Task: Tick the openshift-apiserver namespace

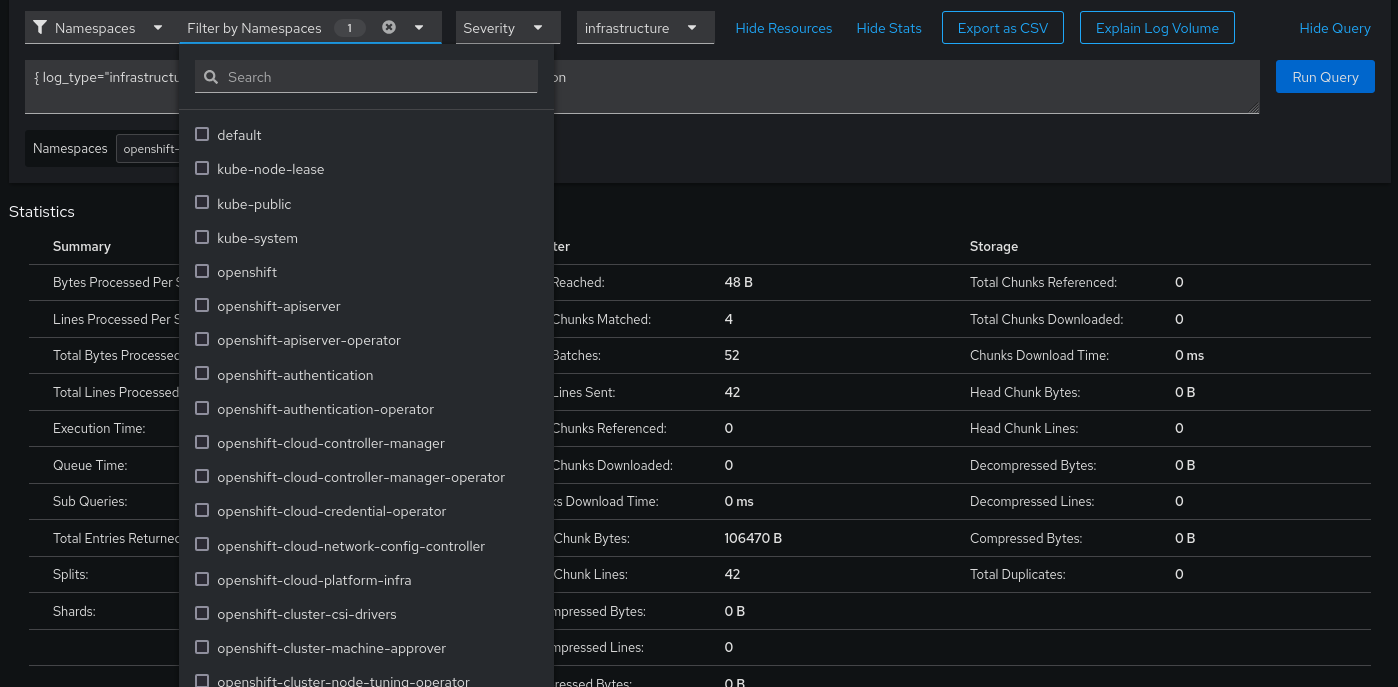Action: click(202, 306)
